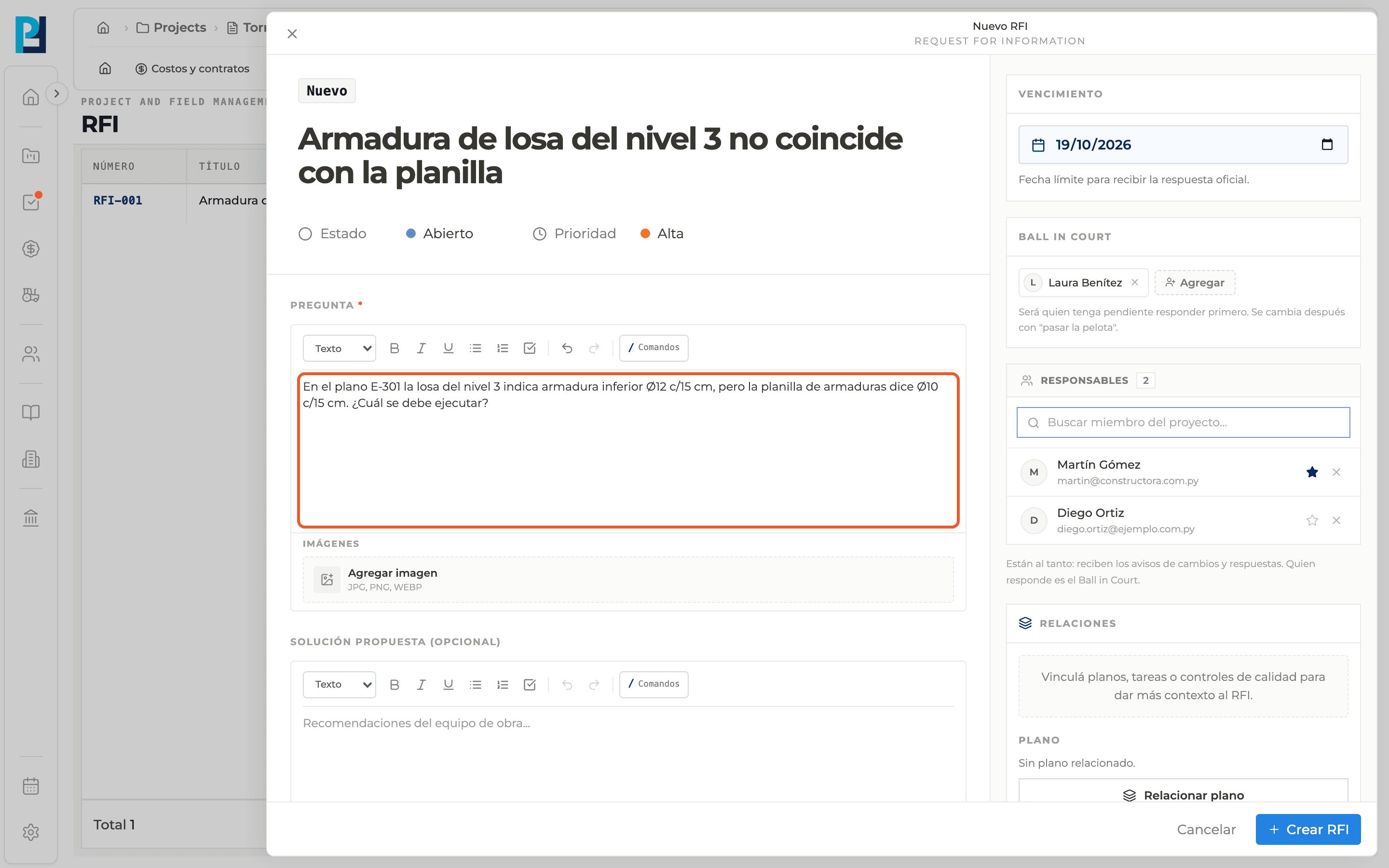
Task: Click Agregar imagen upload area
Action: tap(628, 579)
